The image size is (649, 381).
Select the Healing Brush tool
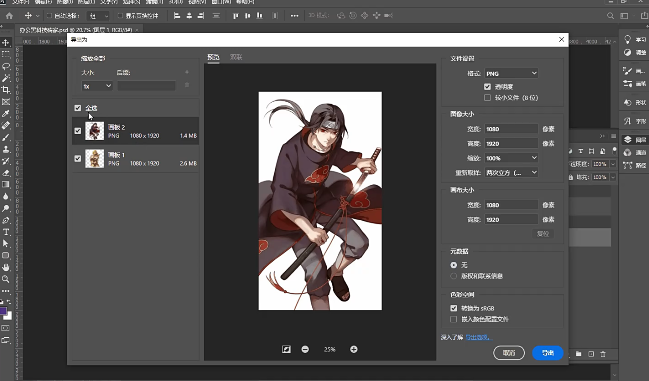6,125
